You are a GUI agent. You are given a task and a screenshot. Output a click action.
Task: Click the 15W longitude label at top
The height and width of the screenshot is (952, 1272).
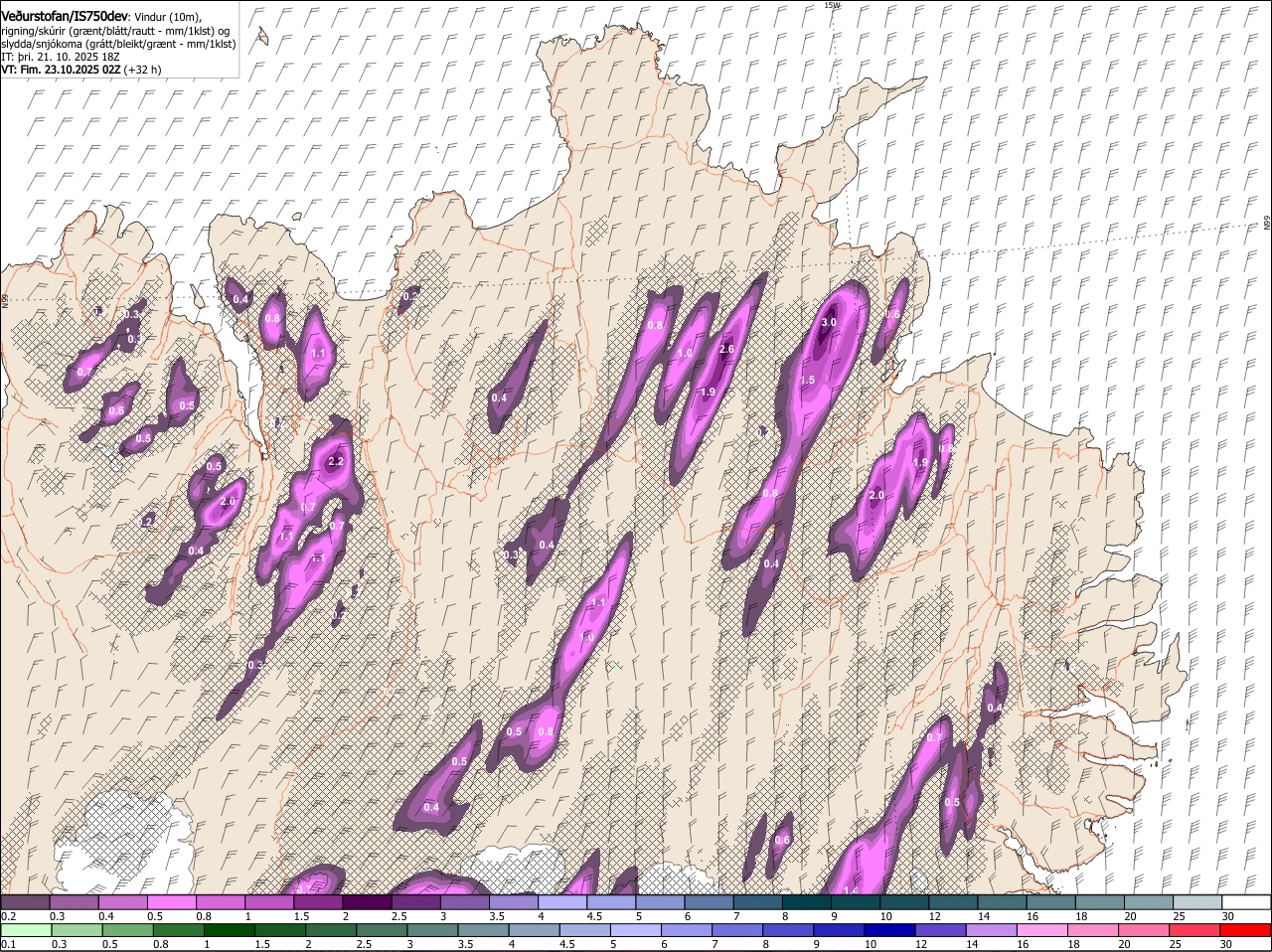(832, 5)
